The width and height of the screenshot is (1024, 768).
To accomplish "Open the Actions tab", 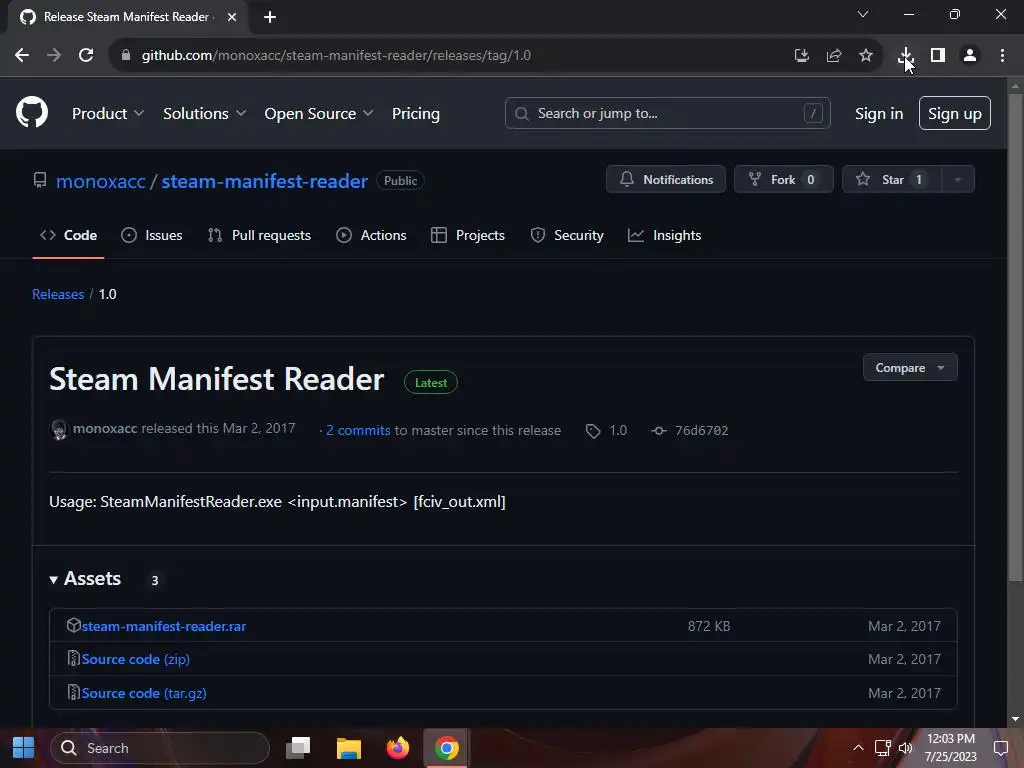I will tap(371, 235).
